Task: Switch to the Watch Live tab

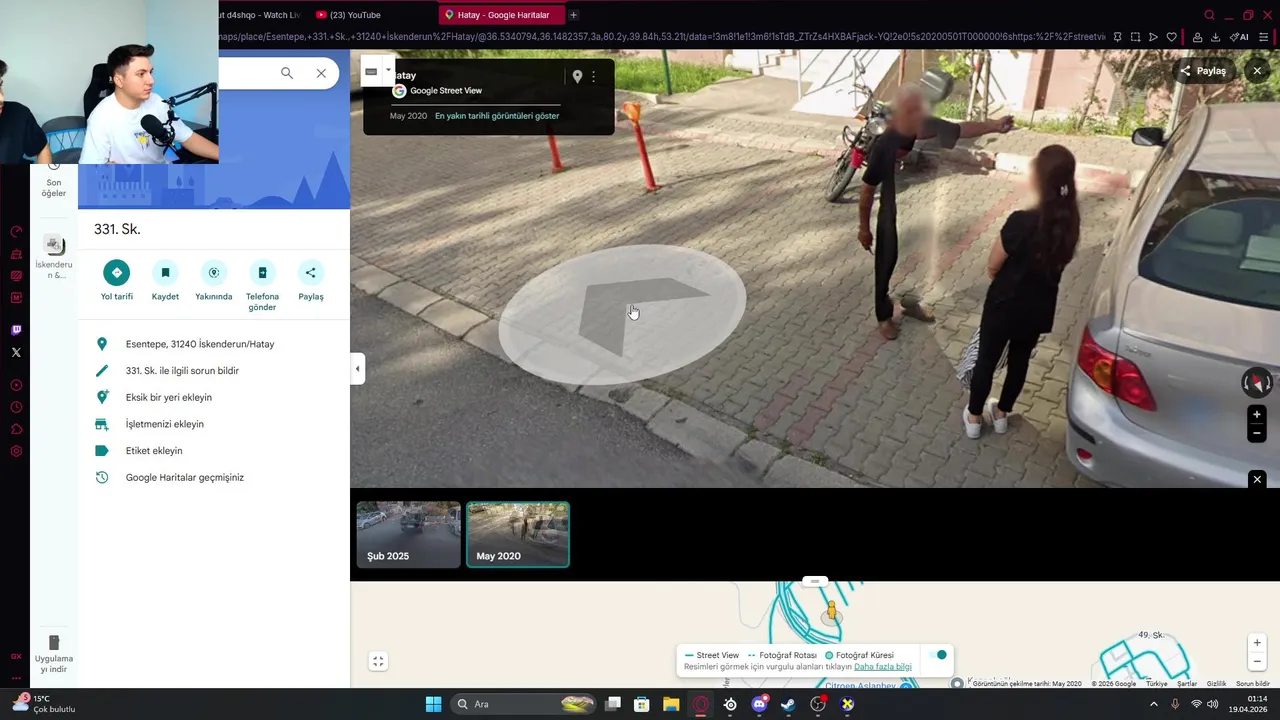Action: pos(262,15)
